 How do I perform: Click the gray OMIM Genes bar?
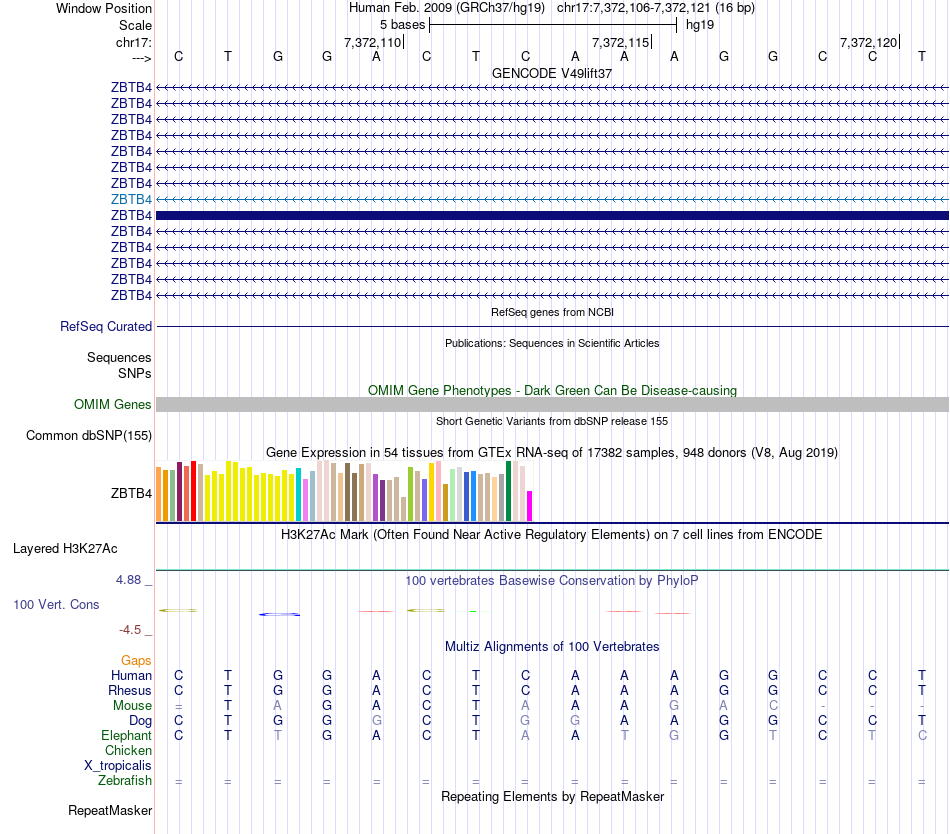(552, 404)
